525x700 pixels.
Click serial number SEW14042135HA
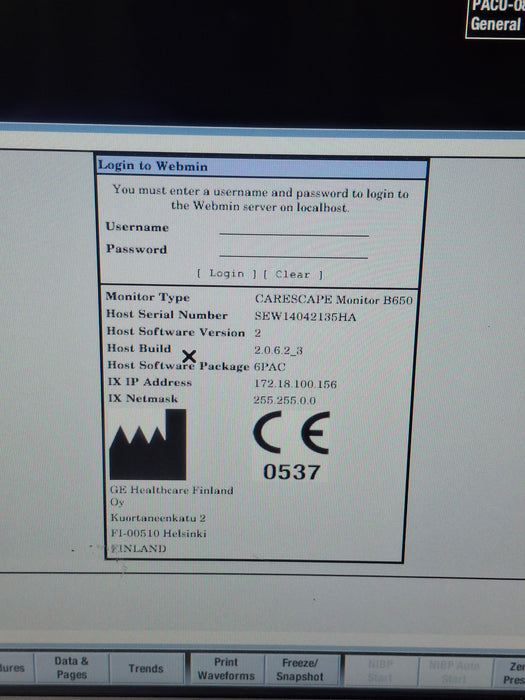pos(305,317)
